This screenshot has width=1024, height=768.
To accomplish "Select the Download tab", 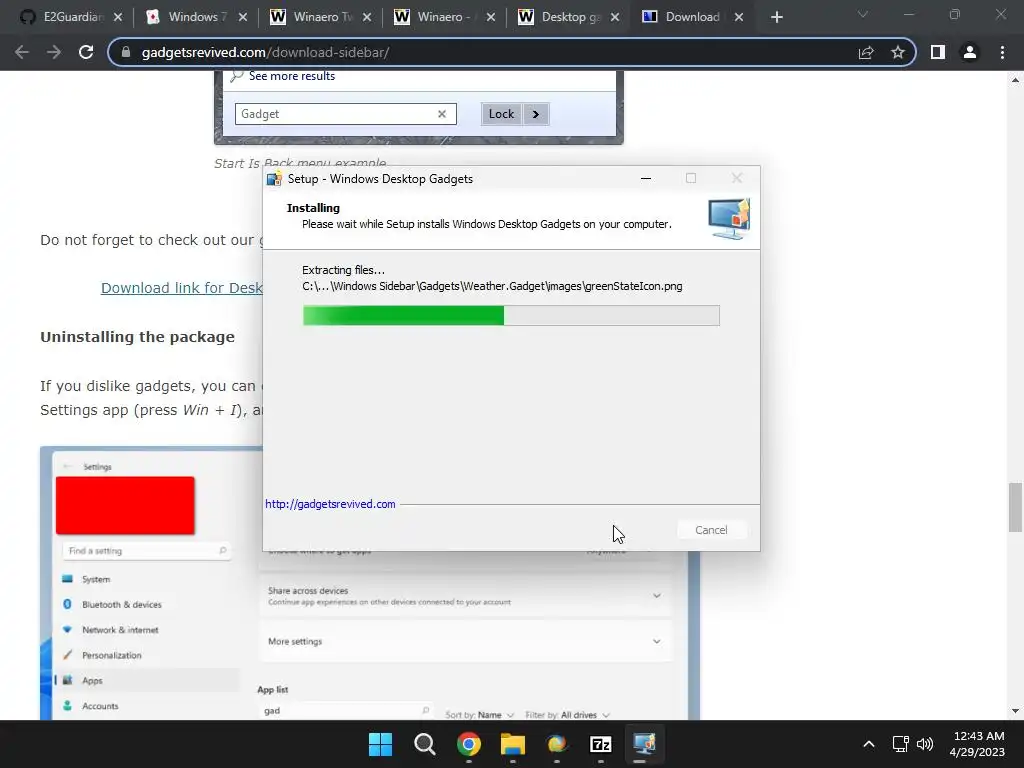I will point(692,17).
